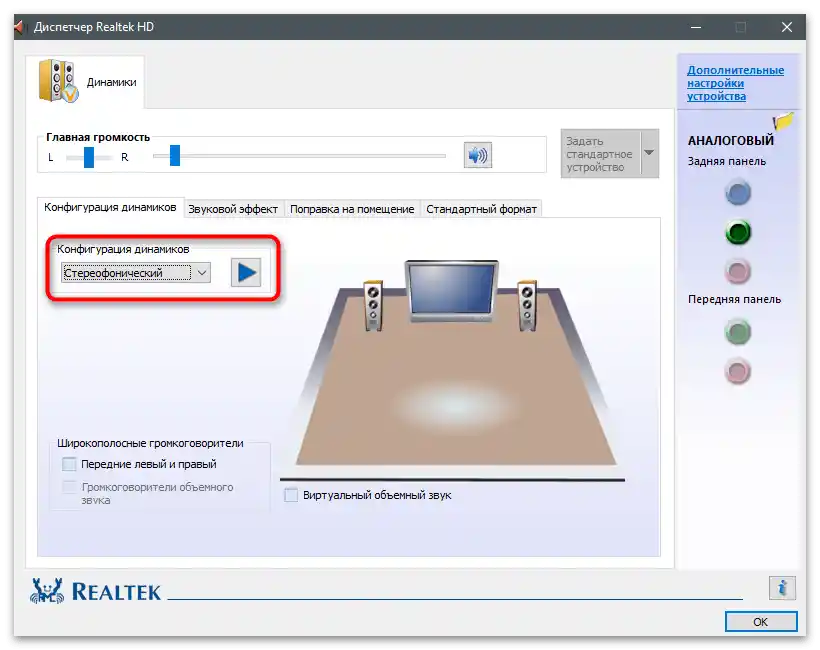Click the pink rear panel audio jack
Viewport: 820px width, 650px height.
click(738, 271)
